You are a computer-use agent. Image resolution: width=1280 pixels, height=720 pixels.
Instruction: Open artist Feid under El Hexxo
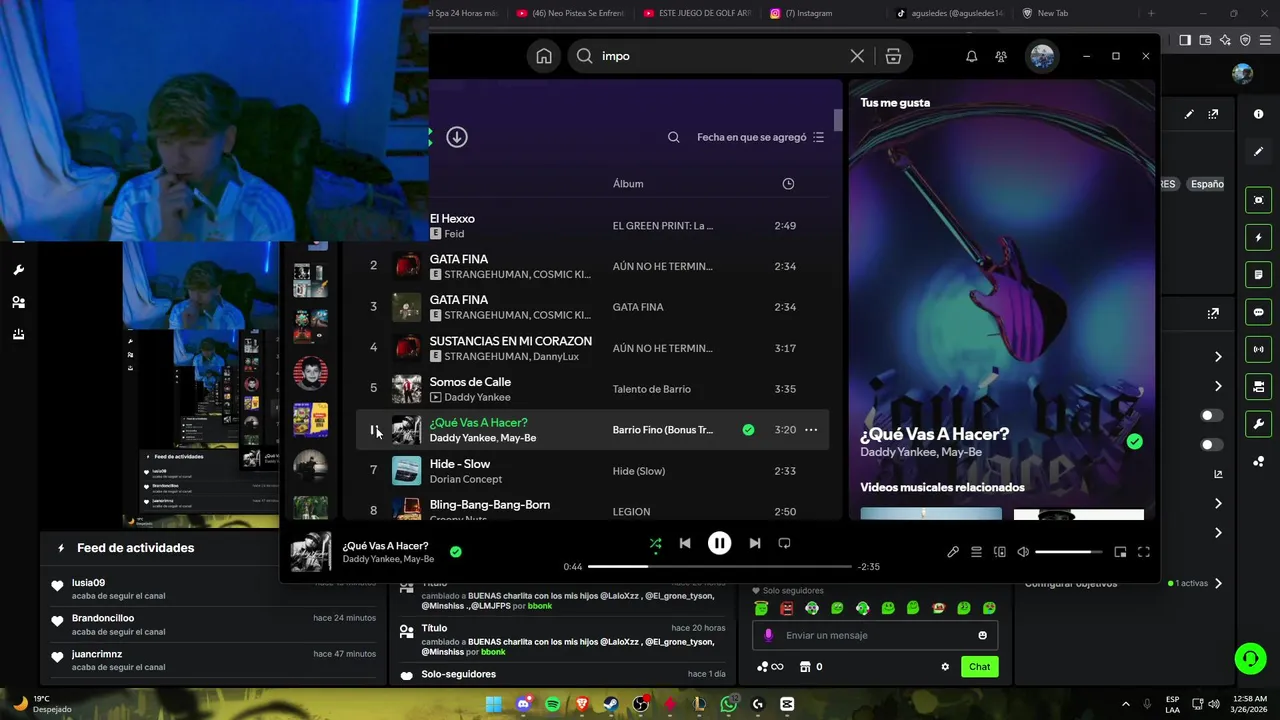[454, 234]
